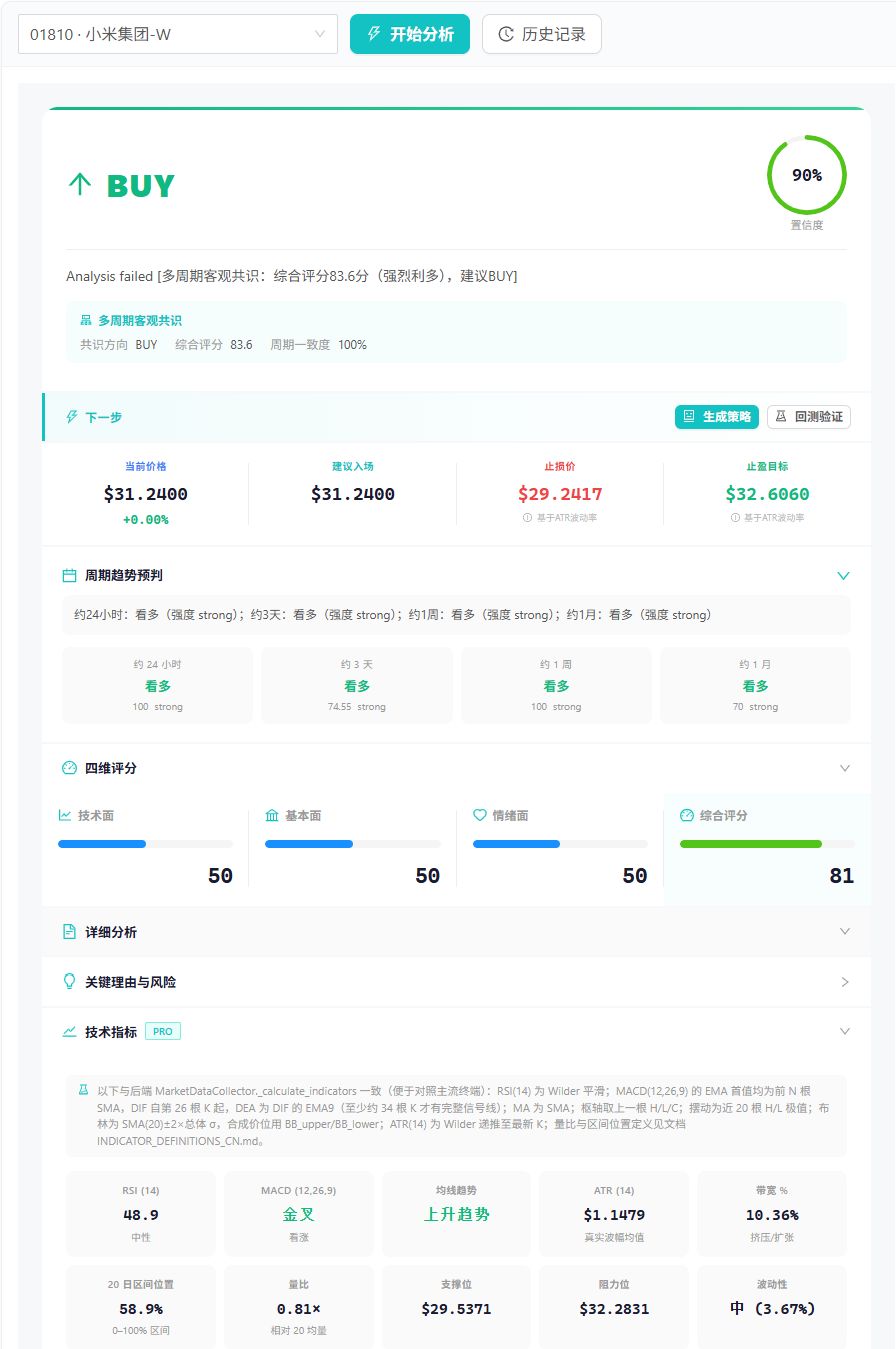
Task: Click the bank icon next to 基本面
Action: [272, 816]
